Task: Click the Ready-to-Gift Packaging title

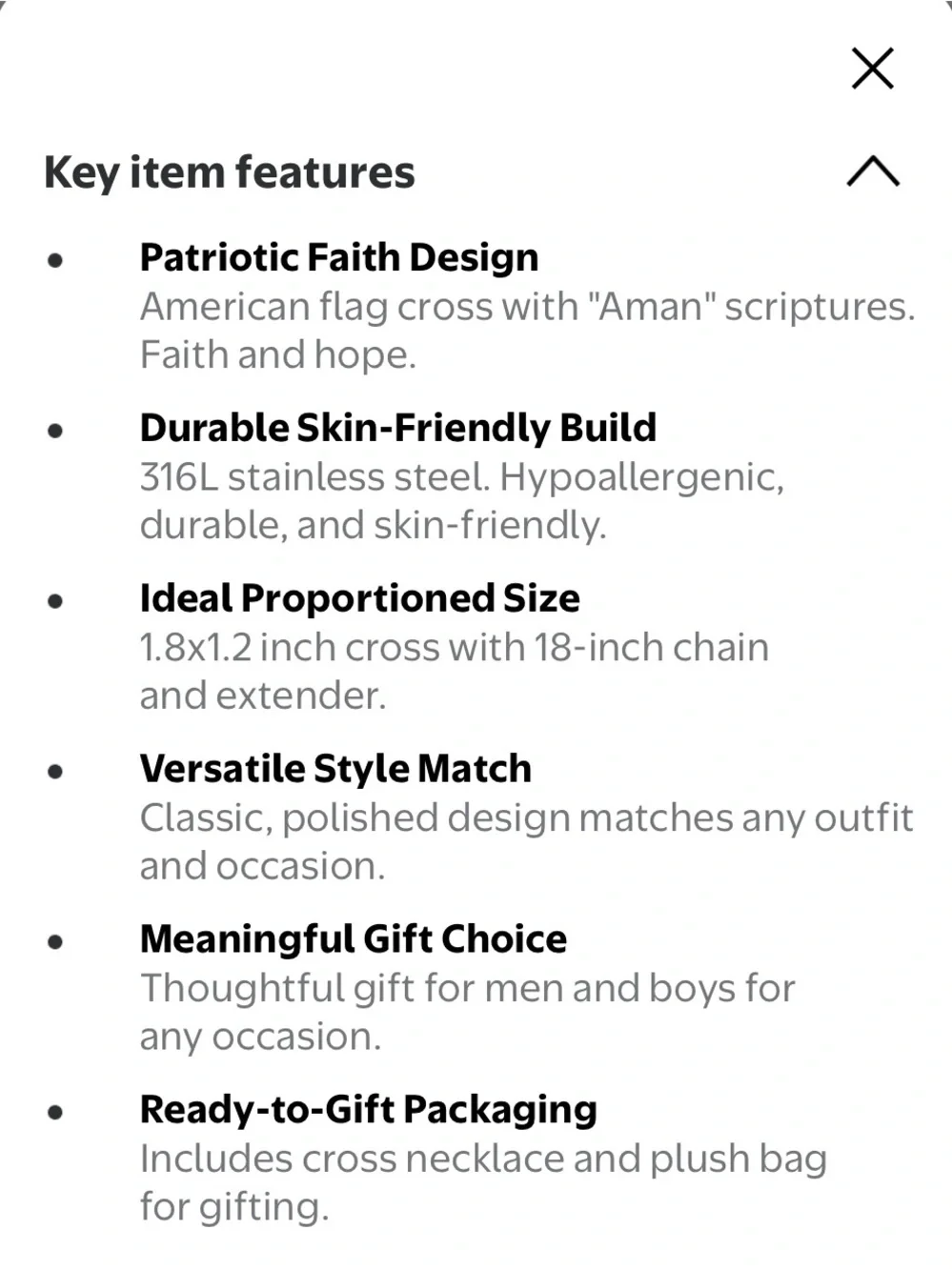Action: click(x=369, y=1110)
